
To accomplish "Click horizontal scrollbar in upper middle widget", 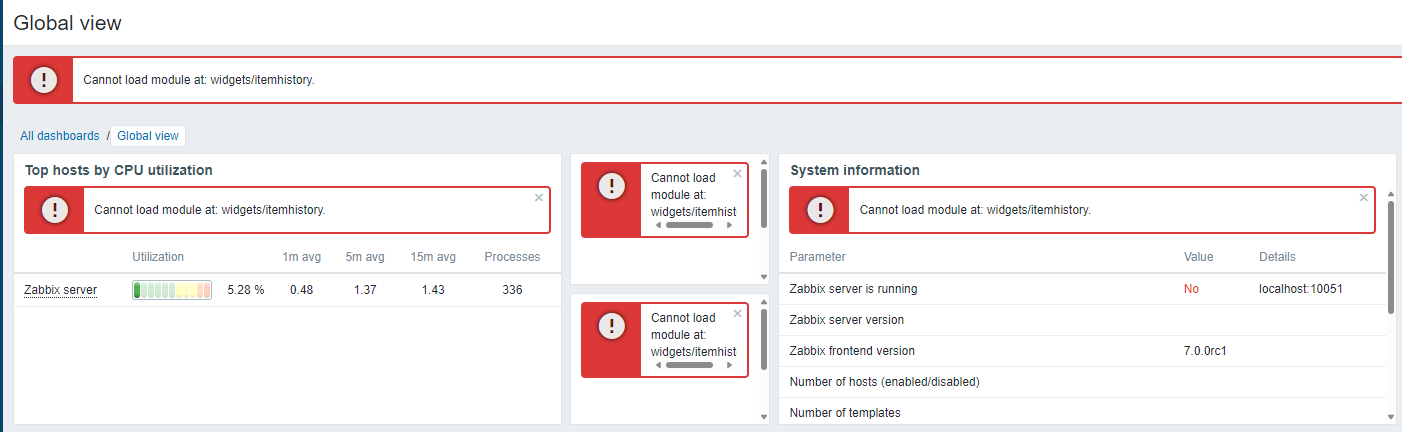I will pyautogui.click(x=689, y=225).
